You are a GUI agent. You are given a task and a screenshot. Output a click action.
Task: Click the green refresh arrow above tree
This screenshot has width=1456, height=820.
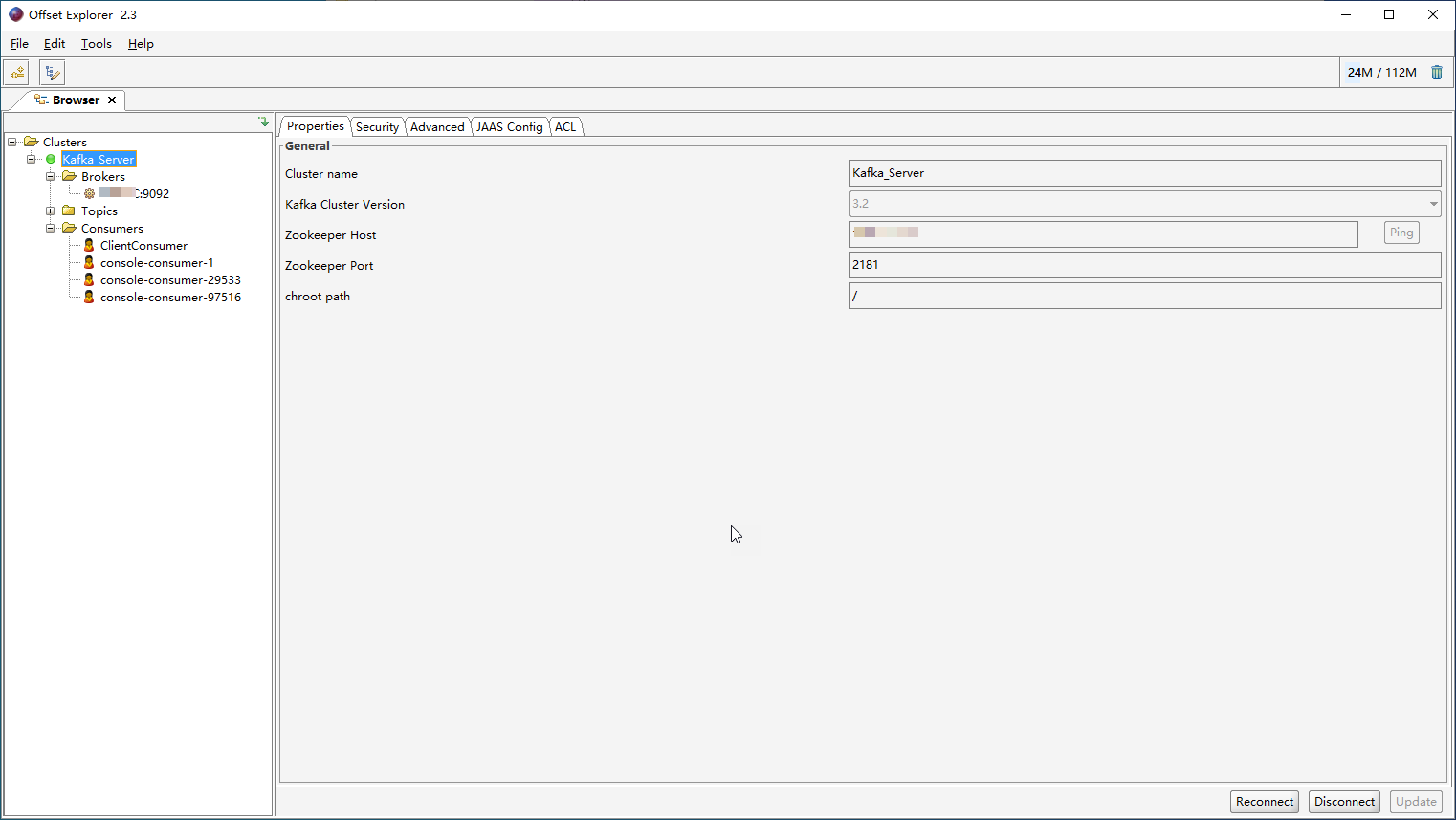coord(264,122)
